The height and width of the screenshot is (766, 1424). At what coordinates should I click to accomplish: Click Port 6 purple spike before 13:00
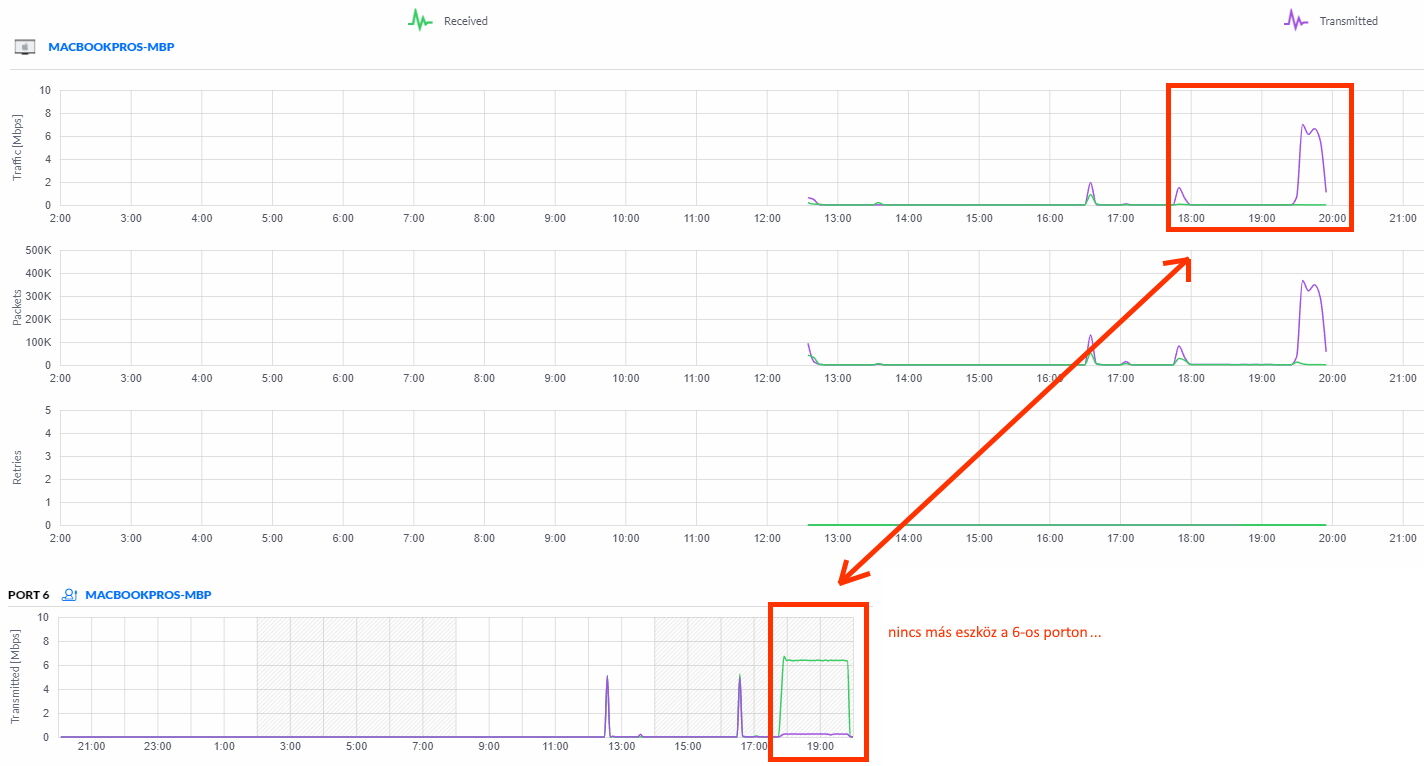[607, 700]
